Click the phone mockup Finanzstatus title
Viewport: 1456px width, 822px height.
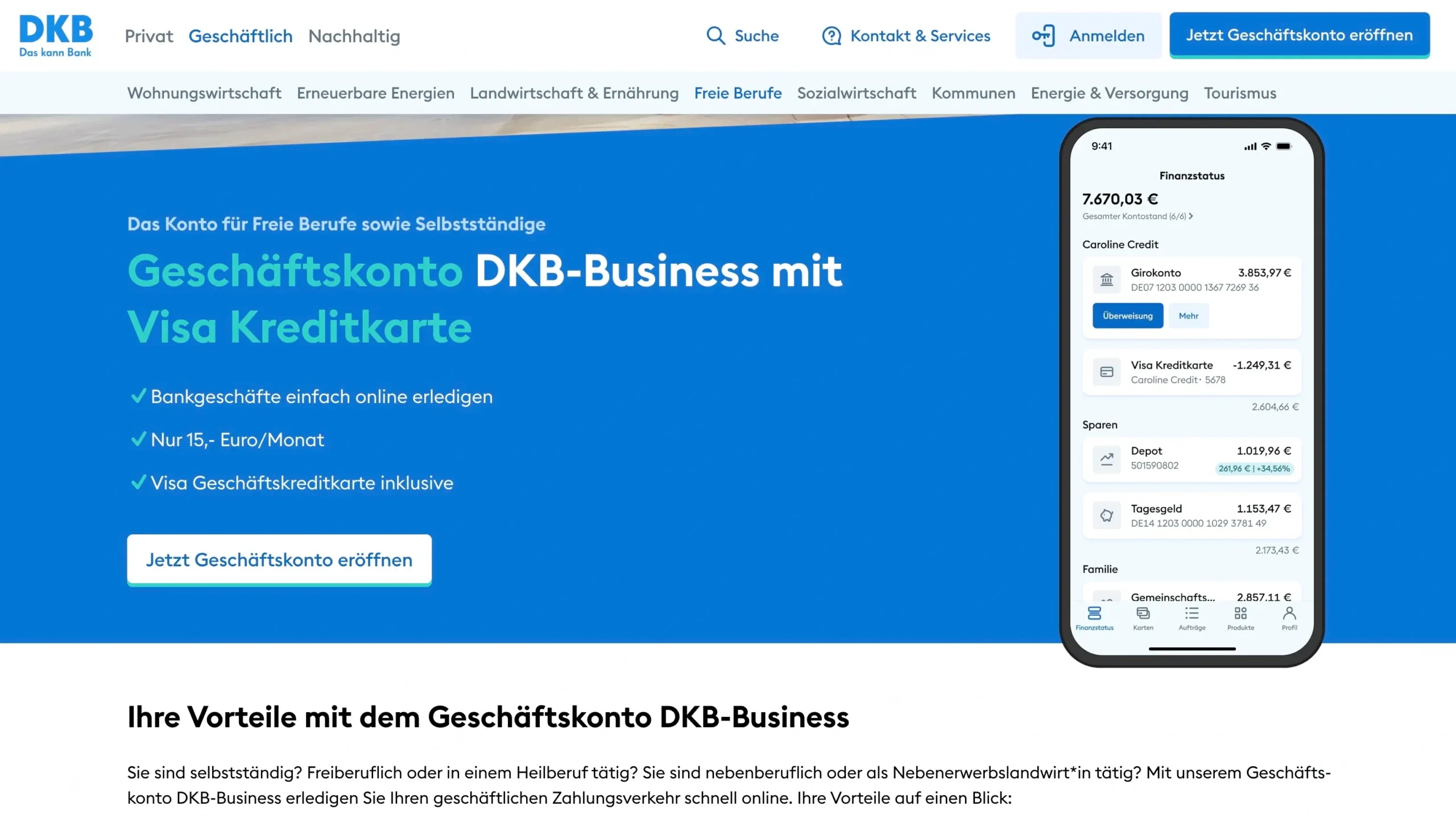(x=1192, y=176)
